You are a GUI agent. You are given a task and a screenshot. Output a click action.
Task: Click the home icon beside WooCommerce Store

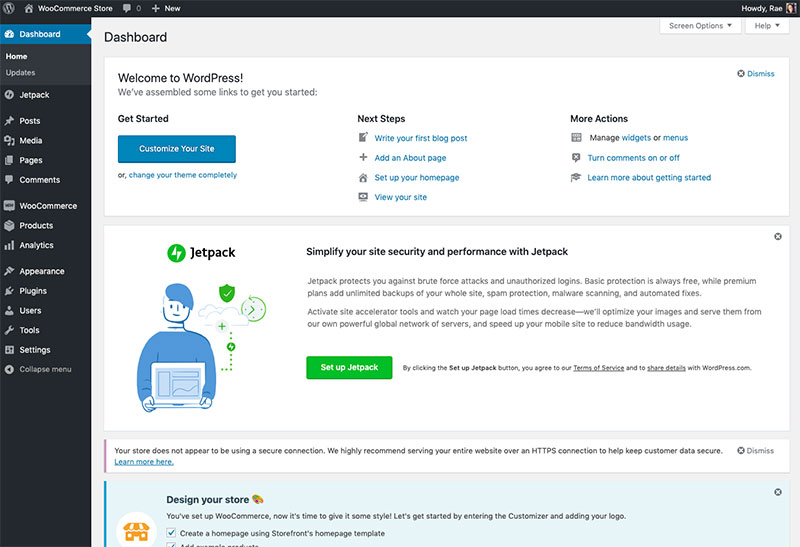(x=29, y=8)
